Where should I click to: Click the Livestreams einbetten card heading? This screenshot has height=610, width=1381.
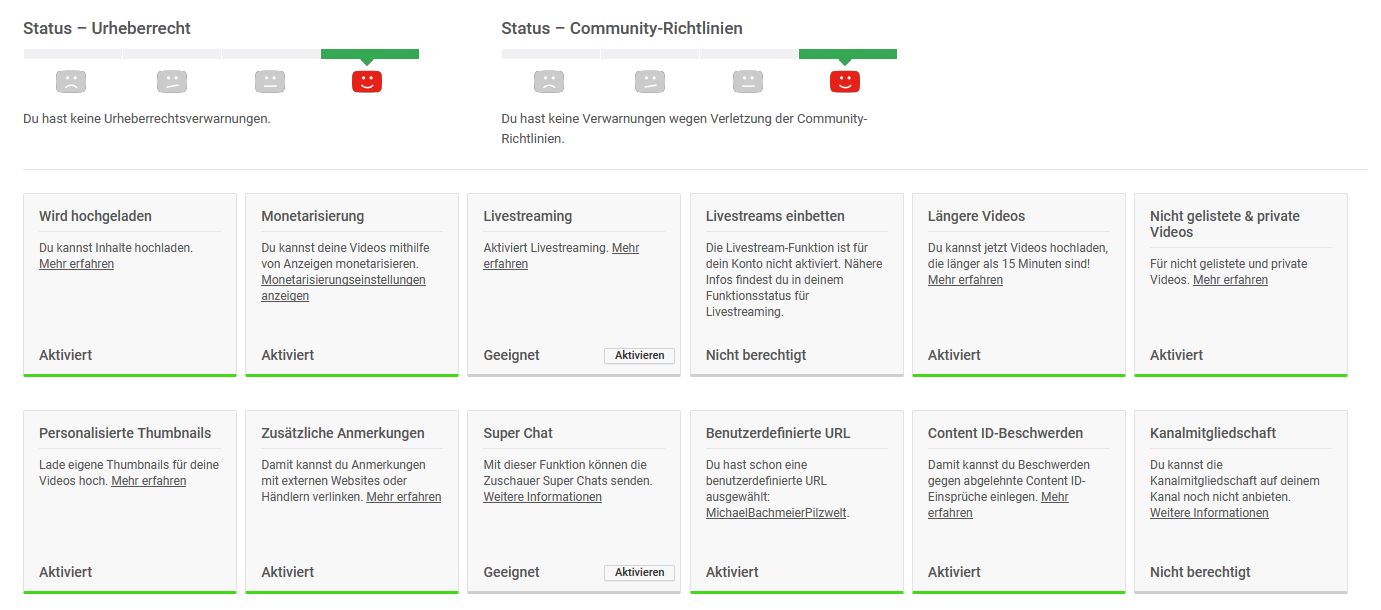[x=775, y=216]
